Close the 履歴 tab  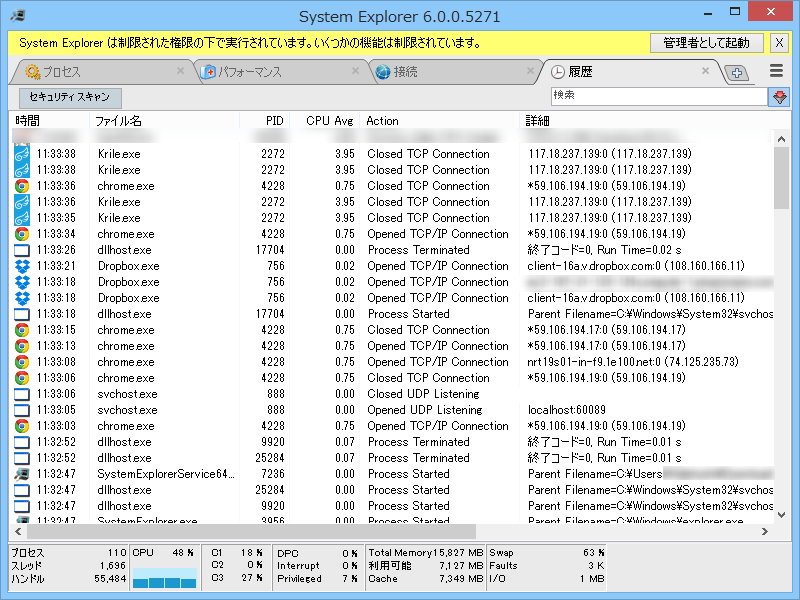click(x=705, y=71)
